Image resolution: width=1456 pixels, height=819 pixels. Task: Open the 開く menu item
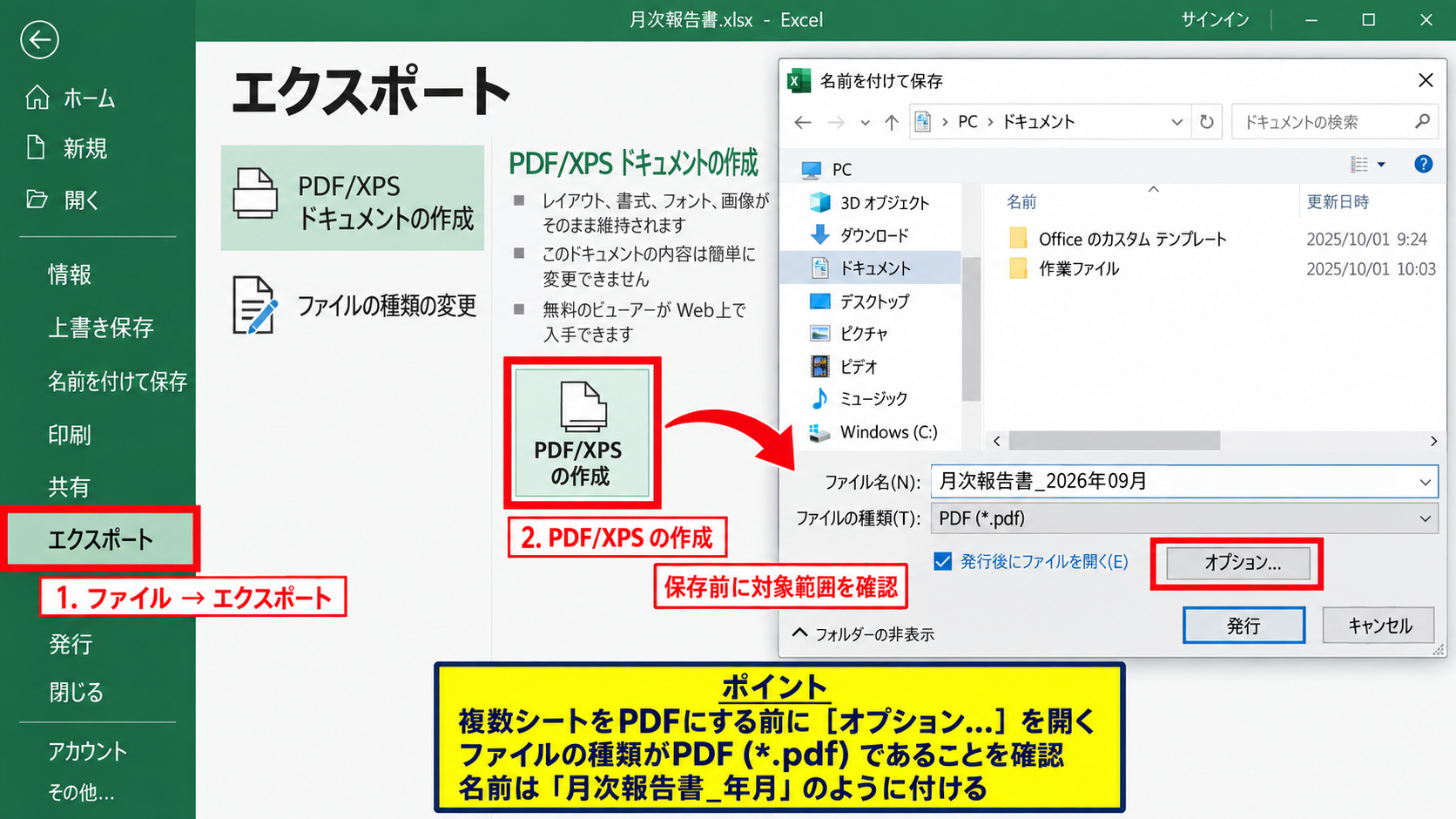pos(64,200)
